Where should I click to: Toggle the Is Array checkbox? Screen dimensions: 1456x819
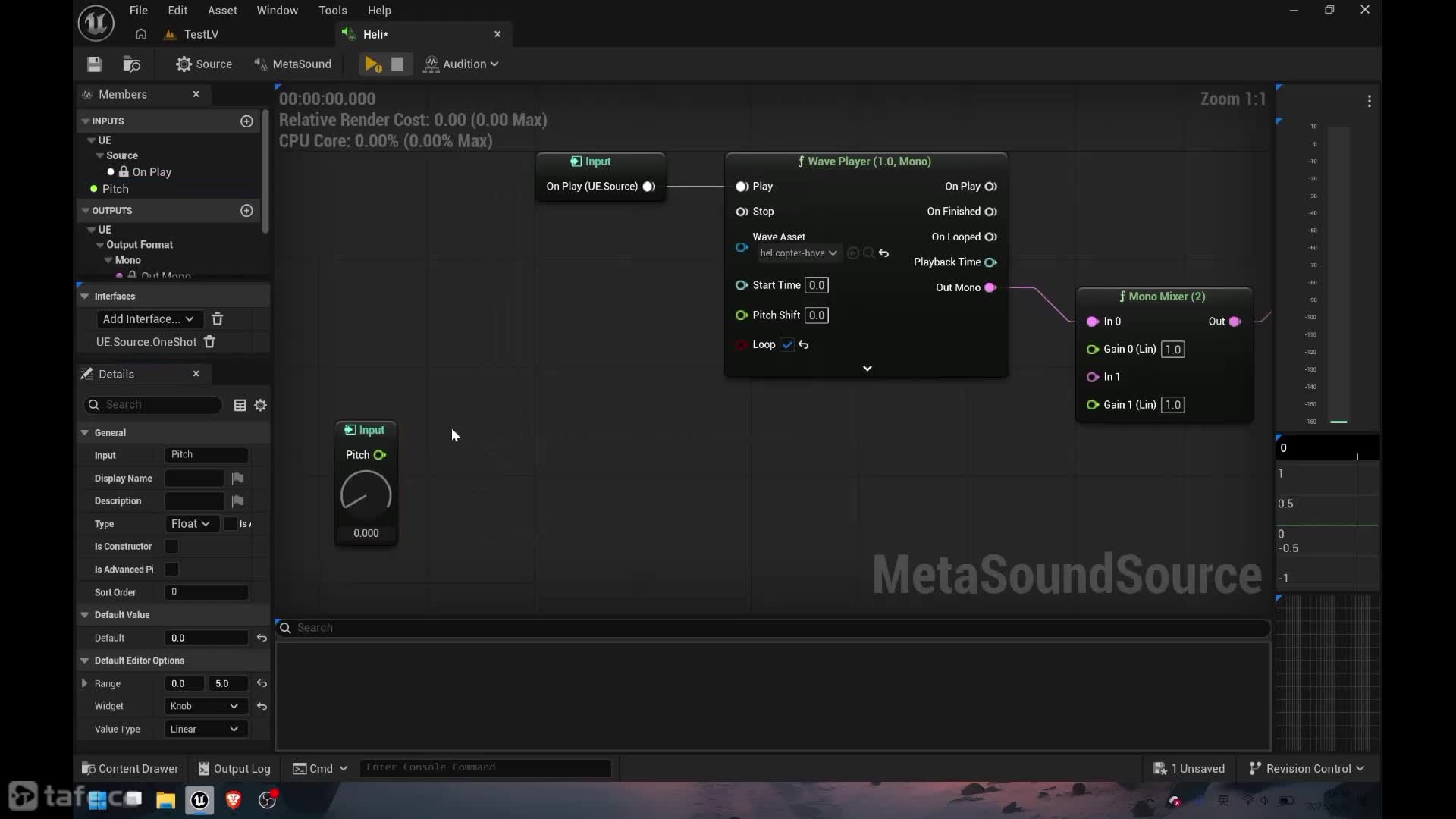[x=231, y=524]
